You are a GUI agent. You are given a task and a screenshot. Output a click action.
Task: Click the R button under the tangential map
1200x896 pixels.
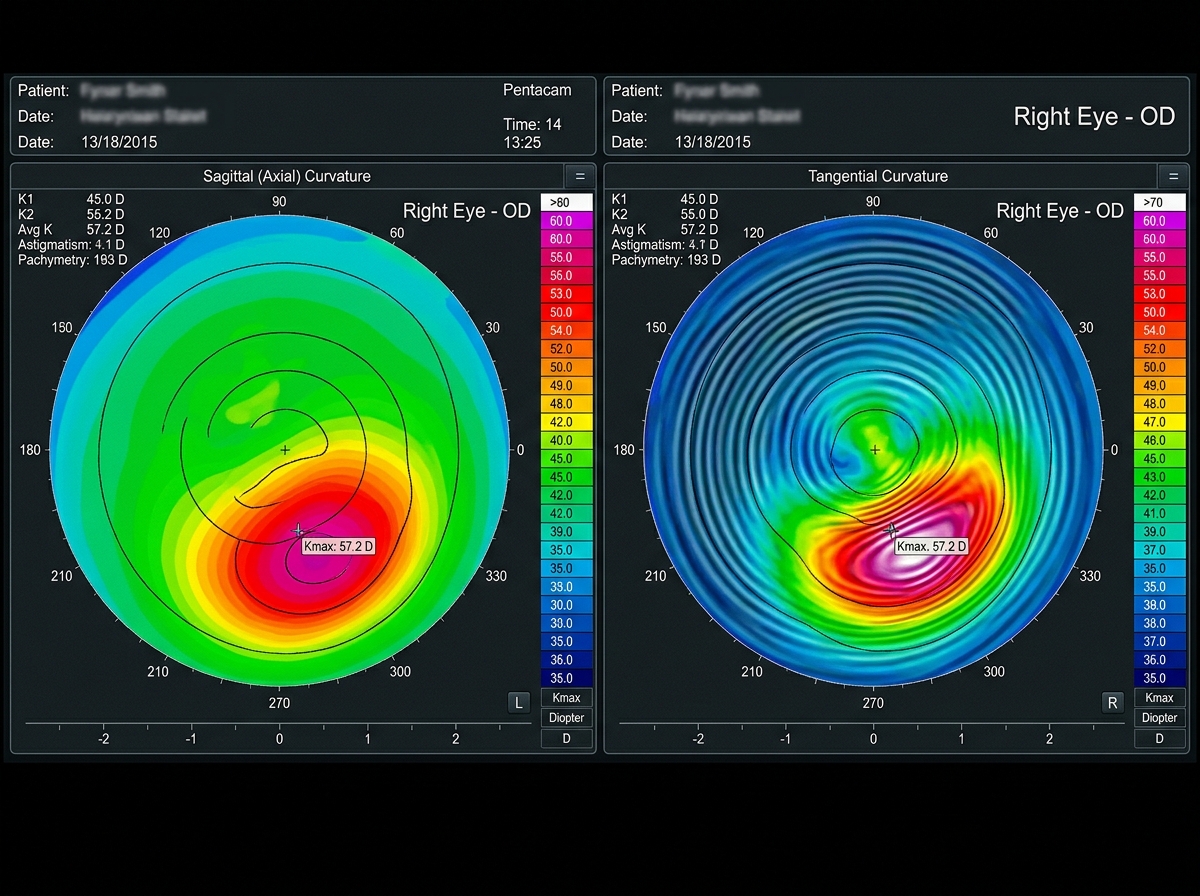pyautogui.click(x=1113, y=703)
